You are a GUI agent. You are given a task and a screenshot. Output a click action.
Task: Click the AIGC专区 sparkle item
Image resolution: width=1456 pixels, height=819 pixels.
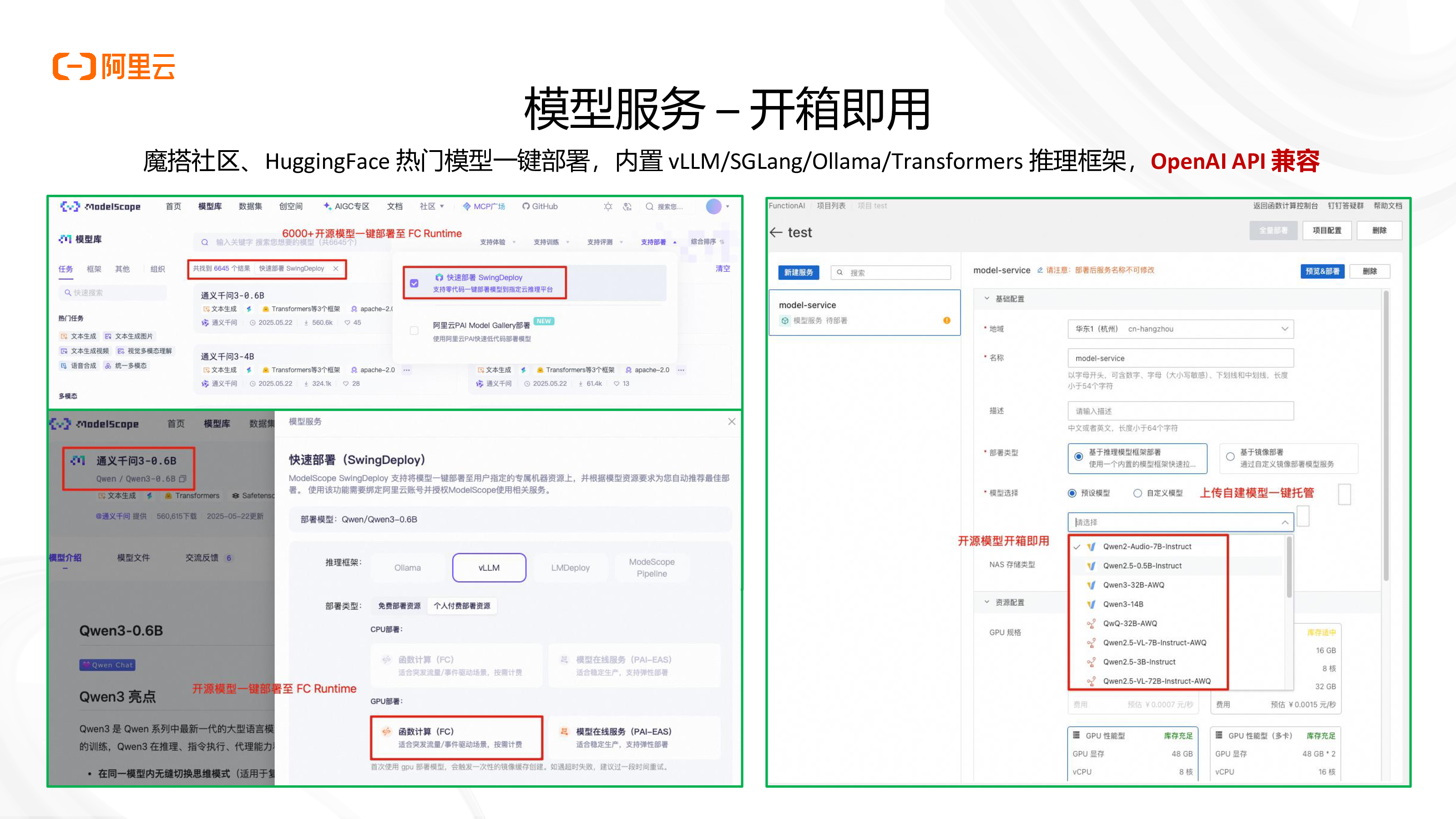[x=346, y=206]
